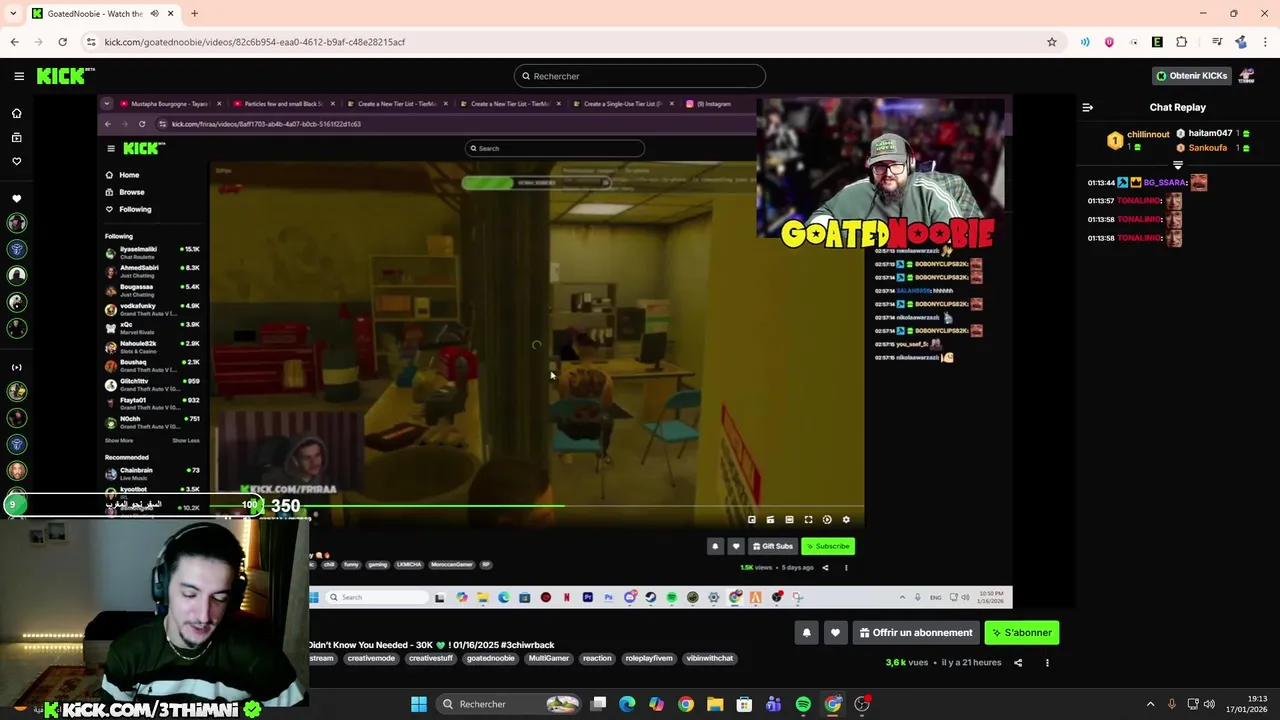Viewport: 1280px width, 720px height.
Task: Toggle theater mode in video player
Action: pos(789,520)
